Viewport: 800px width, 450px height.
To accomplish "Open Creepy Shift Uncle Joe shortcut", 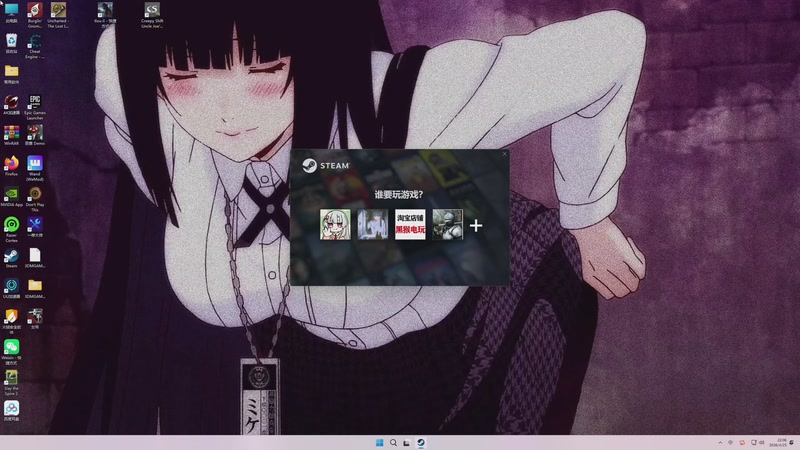I will pos(152,15).
